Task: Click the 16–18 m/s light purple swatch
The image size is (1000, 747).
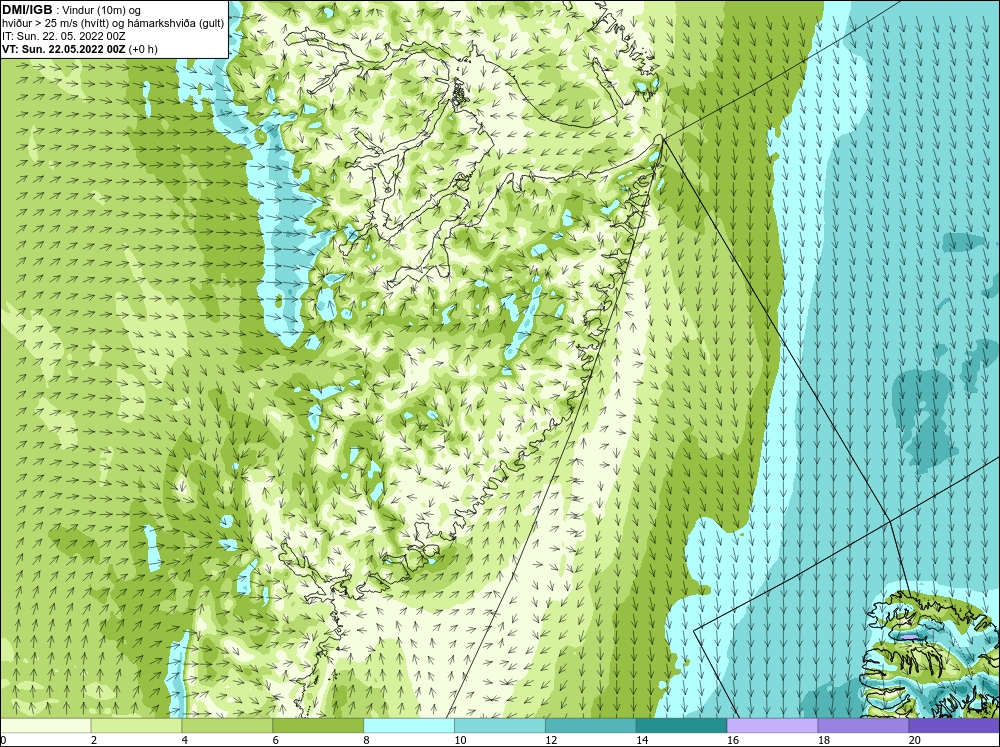Action: click(772, 725)
